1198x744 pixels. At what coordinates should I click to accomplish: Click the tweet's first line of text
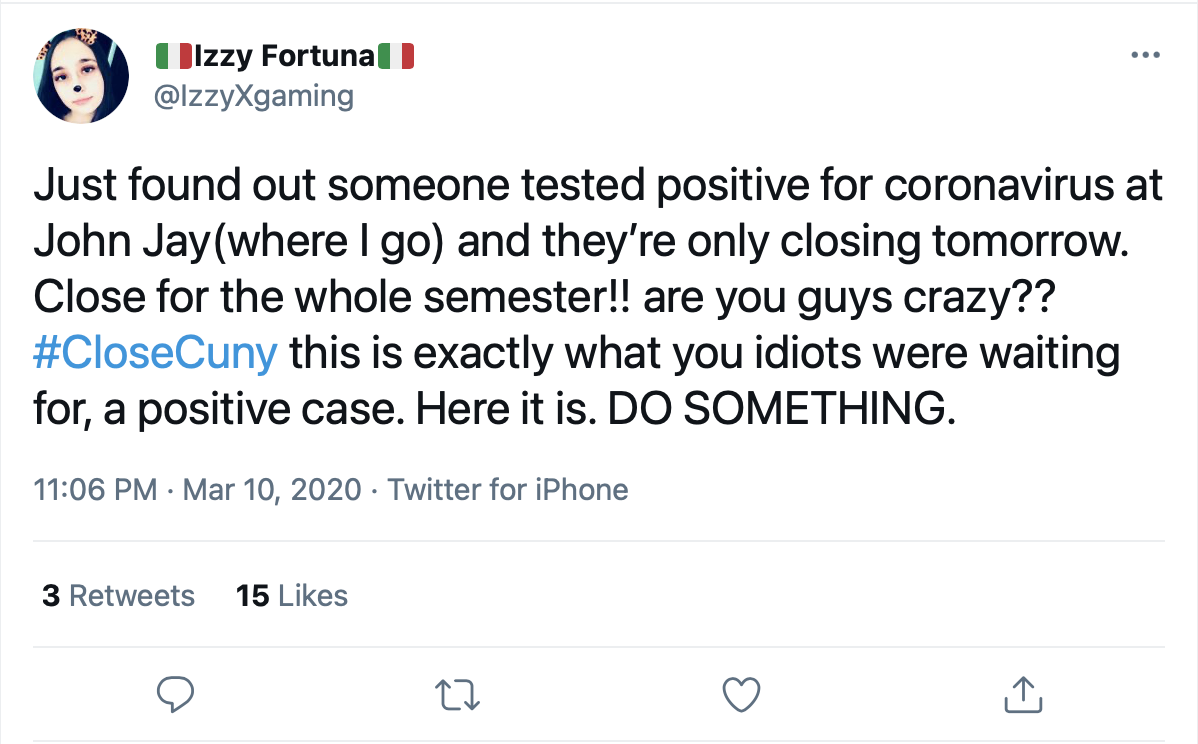598,187
